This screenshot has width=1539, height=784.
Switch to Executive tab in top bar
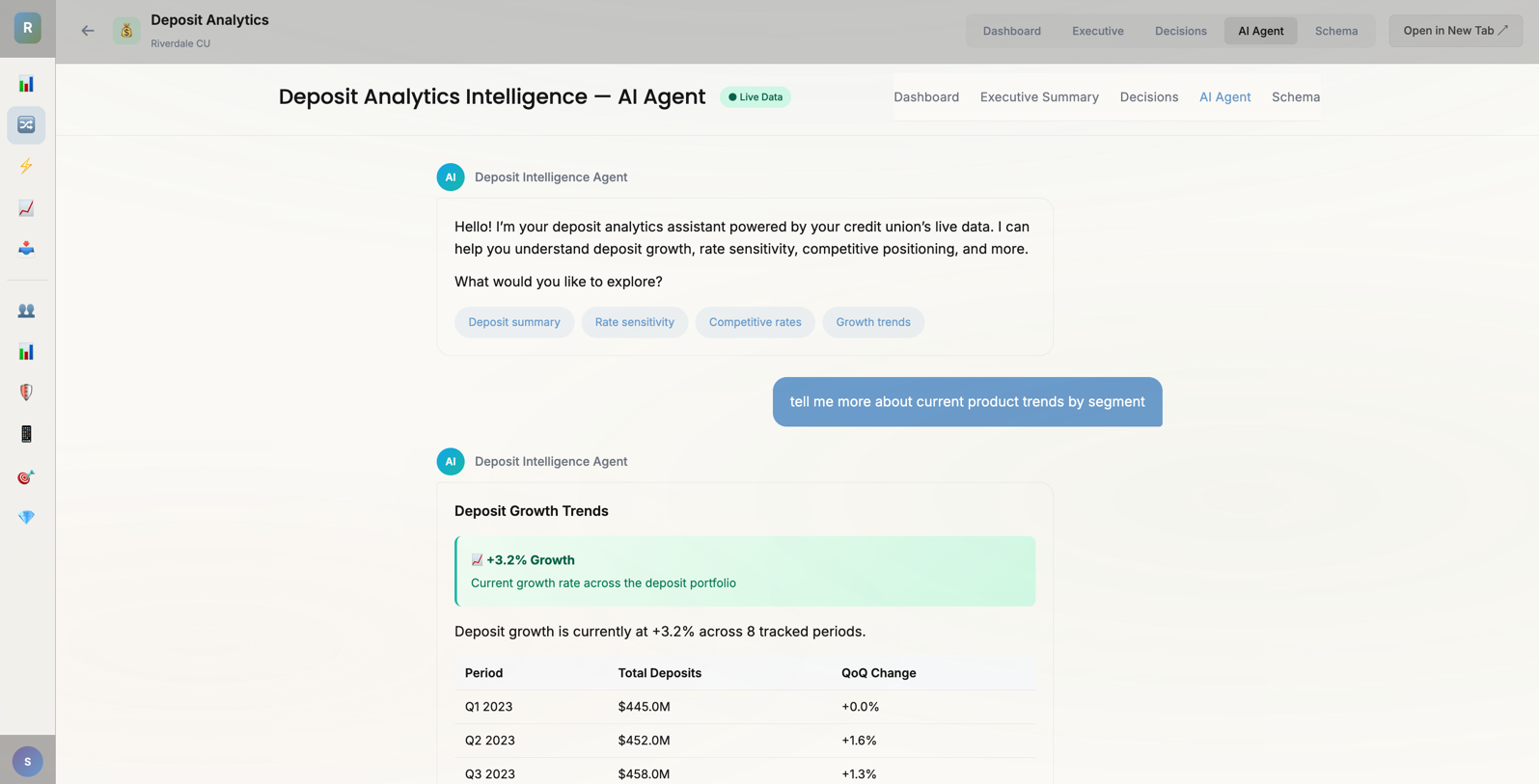click(1097, 31)
